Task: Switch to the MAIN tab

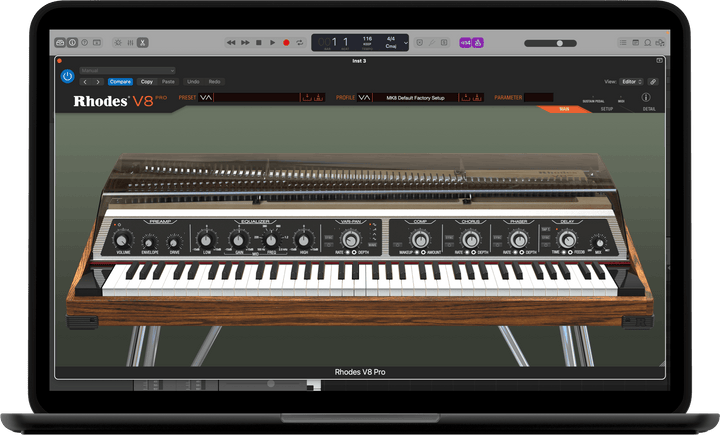Action: pyautogui.click(x=564, y=109)
